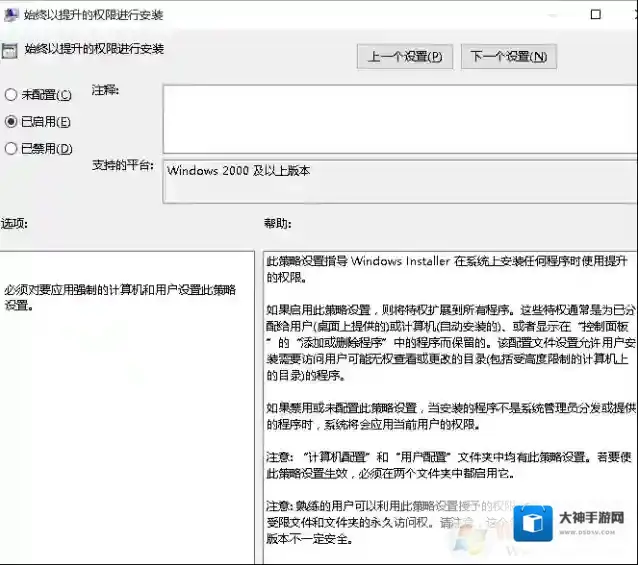Click the policy setting icon beside the heading
This screenshot has width=638, height=565.
tap(9, 51)
